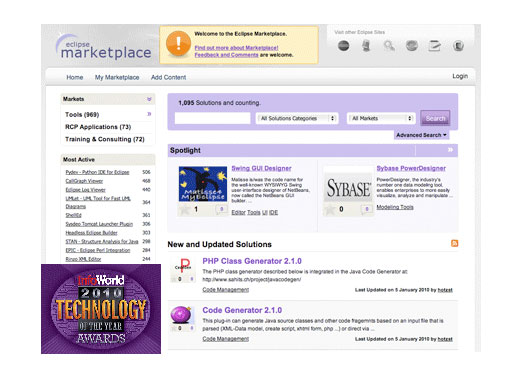This screenshot has height=378, width=522.
Task: Click the Login link
Action: pyautogui.click(x=460, y=76)
